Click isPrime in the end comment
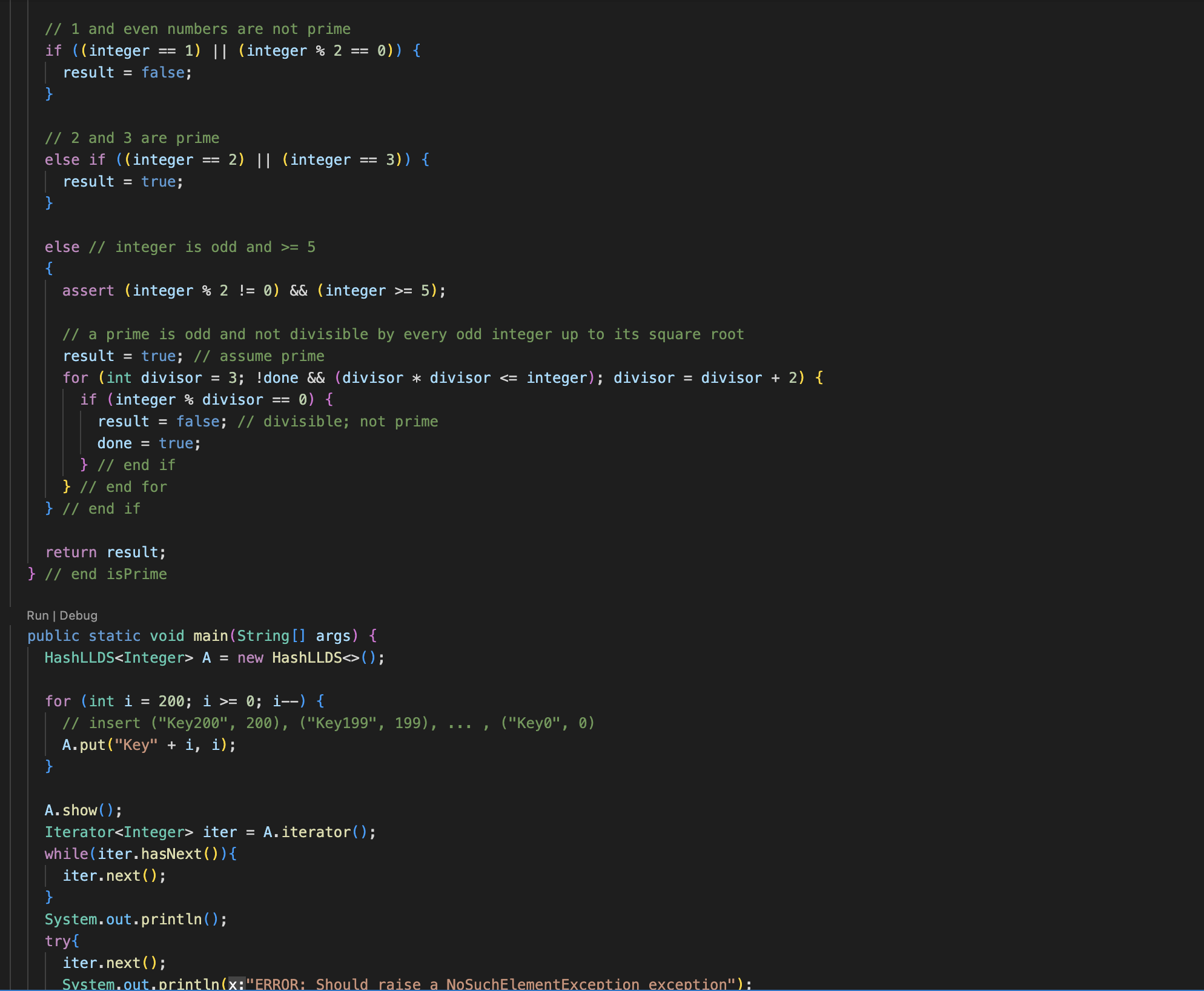1204x991 pixels. pos(136,574)
